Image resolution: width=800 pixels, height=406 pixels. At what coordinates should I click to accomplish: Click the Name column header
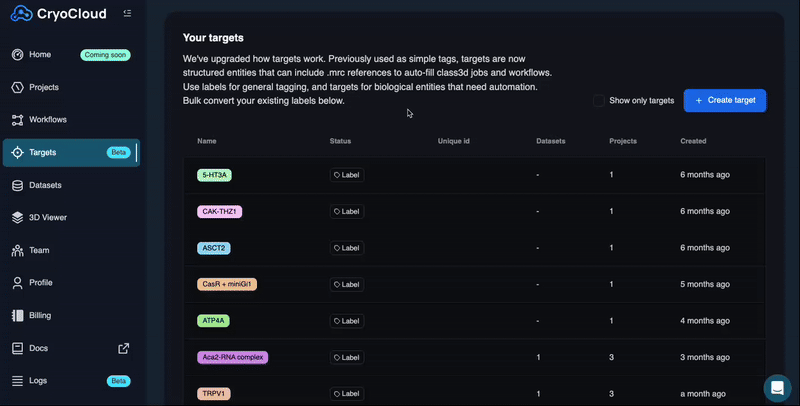tap(207, 141)
